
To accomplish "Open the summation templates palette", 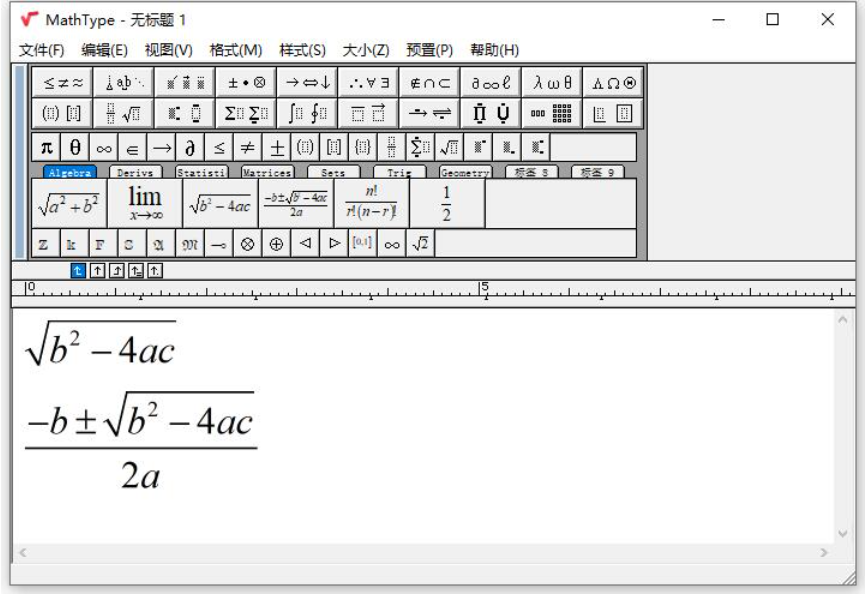I will click(x=245, y=114).
